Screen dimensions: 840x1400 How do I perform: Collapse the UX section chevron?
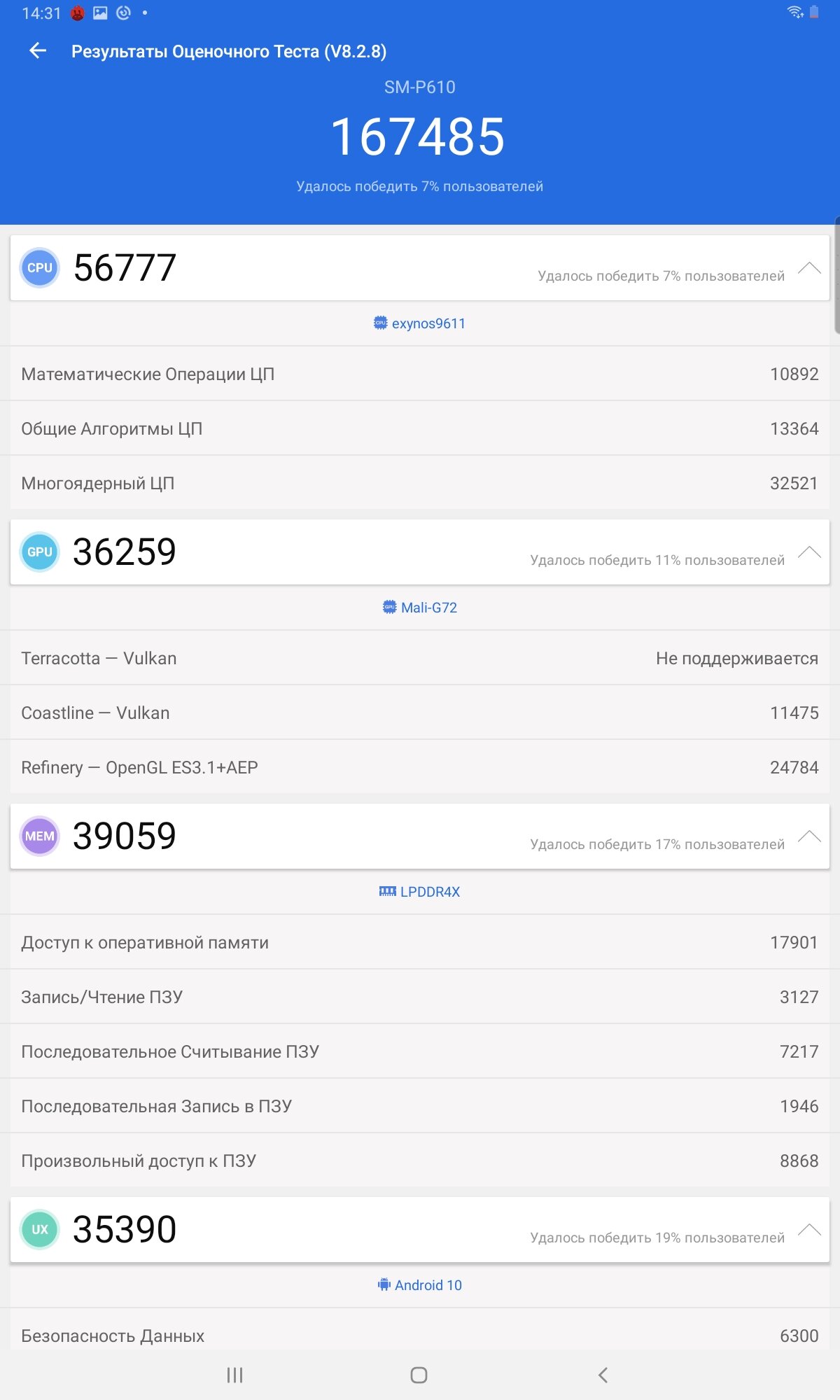(809, 1230)
